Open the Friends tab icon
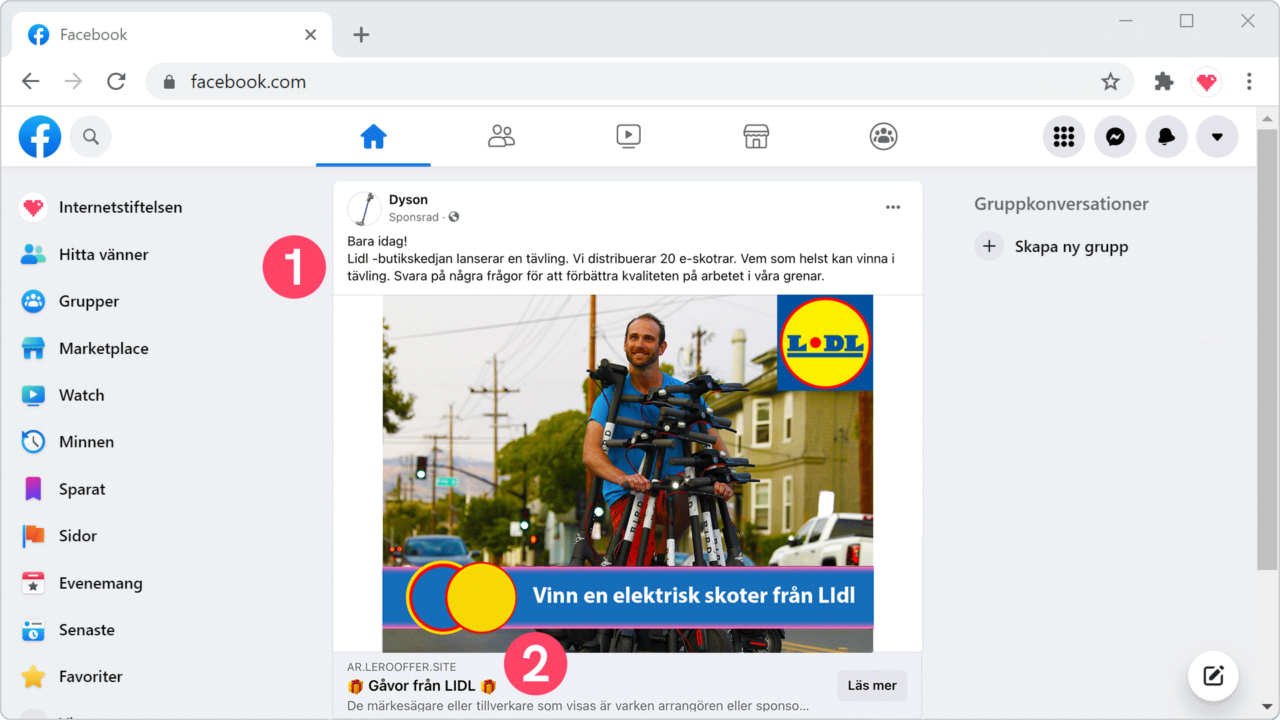The image size is (1280, 720). [x=501, y=137]
